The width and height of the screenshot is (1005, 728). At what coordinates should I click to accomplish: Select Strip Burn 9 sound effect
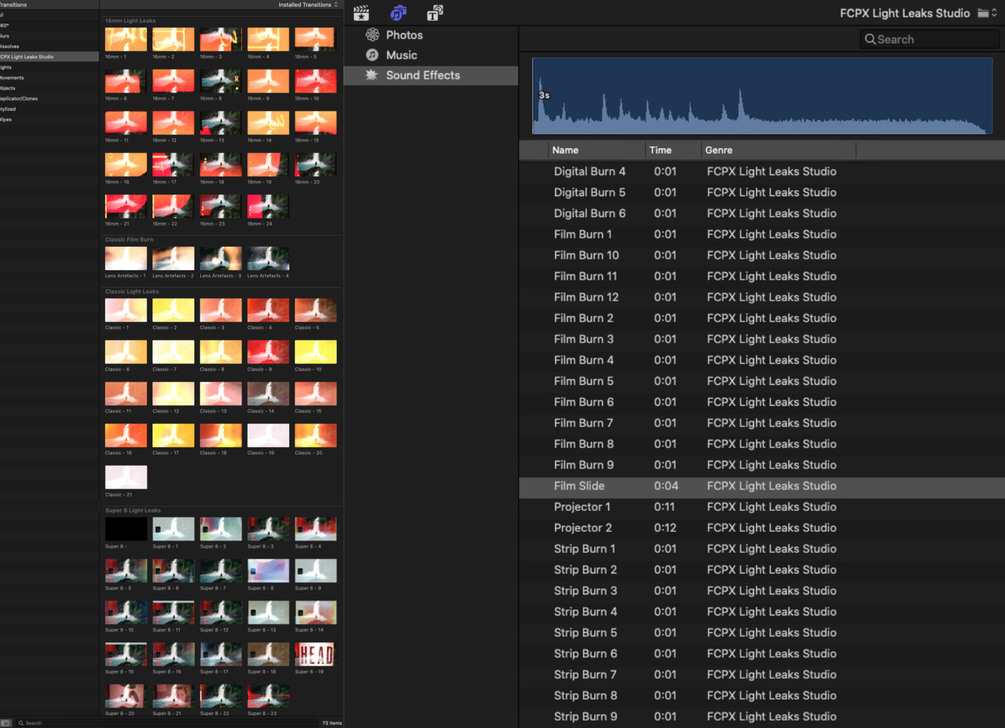[761, 716]
